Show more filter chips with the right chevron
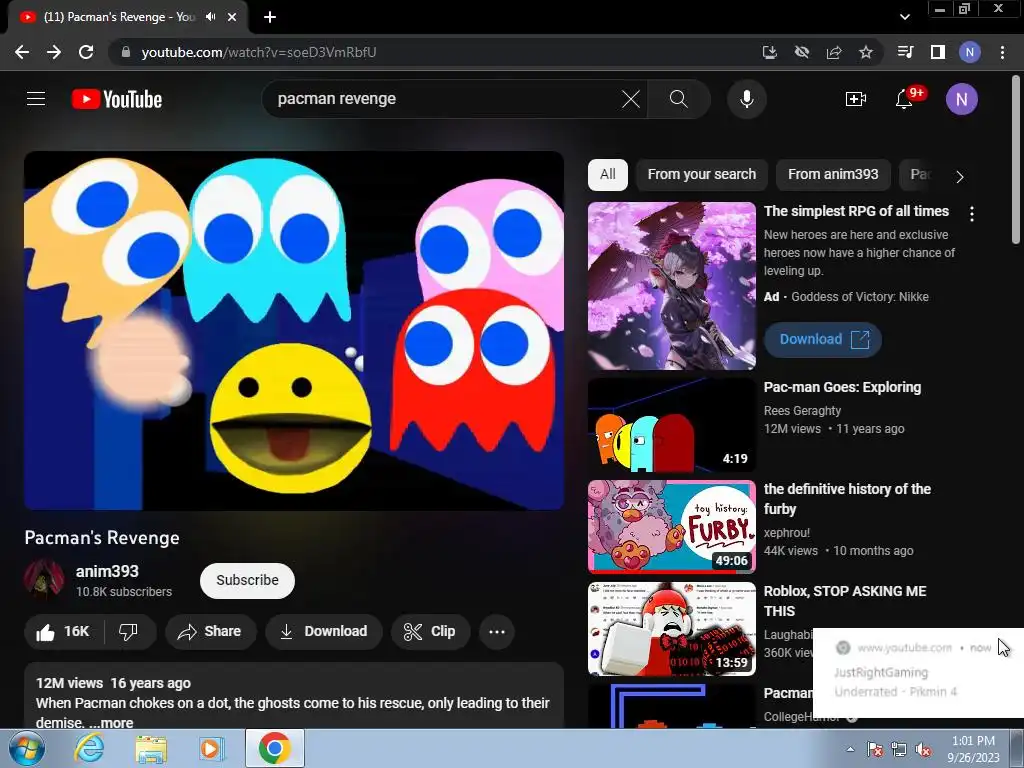 point(959,176)
